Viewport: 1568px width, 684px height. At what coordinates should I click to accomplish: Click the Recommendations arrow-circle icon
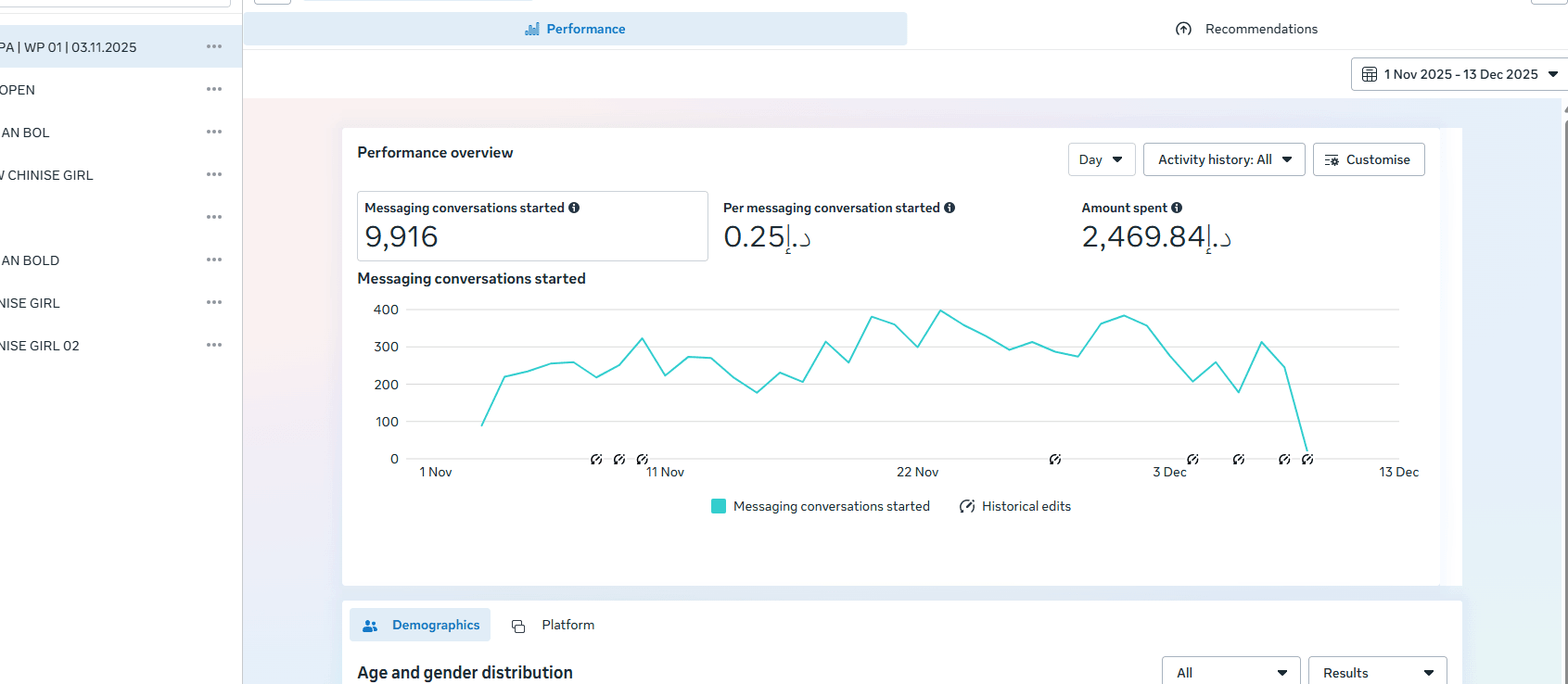(1183, 29)
